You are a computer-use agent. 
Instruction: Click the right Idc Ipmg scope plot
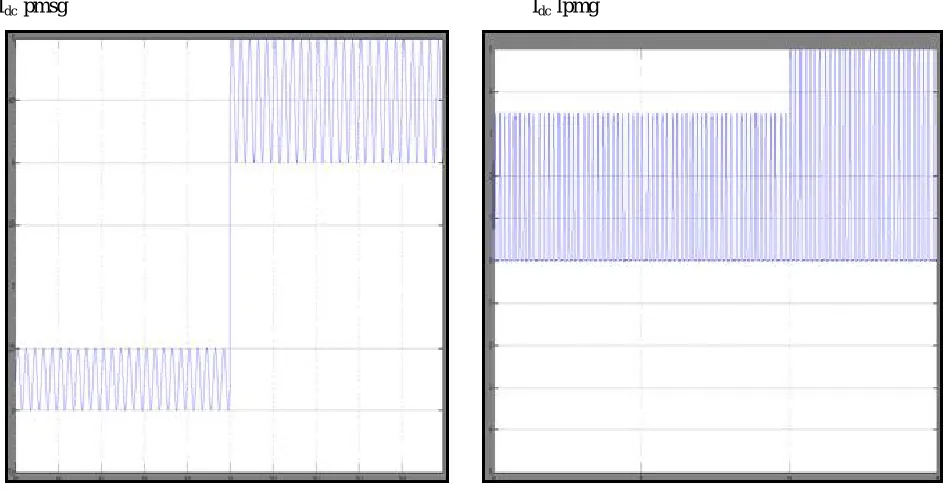(713, 257)
